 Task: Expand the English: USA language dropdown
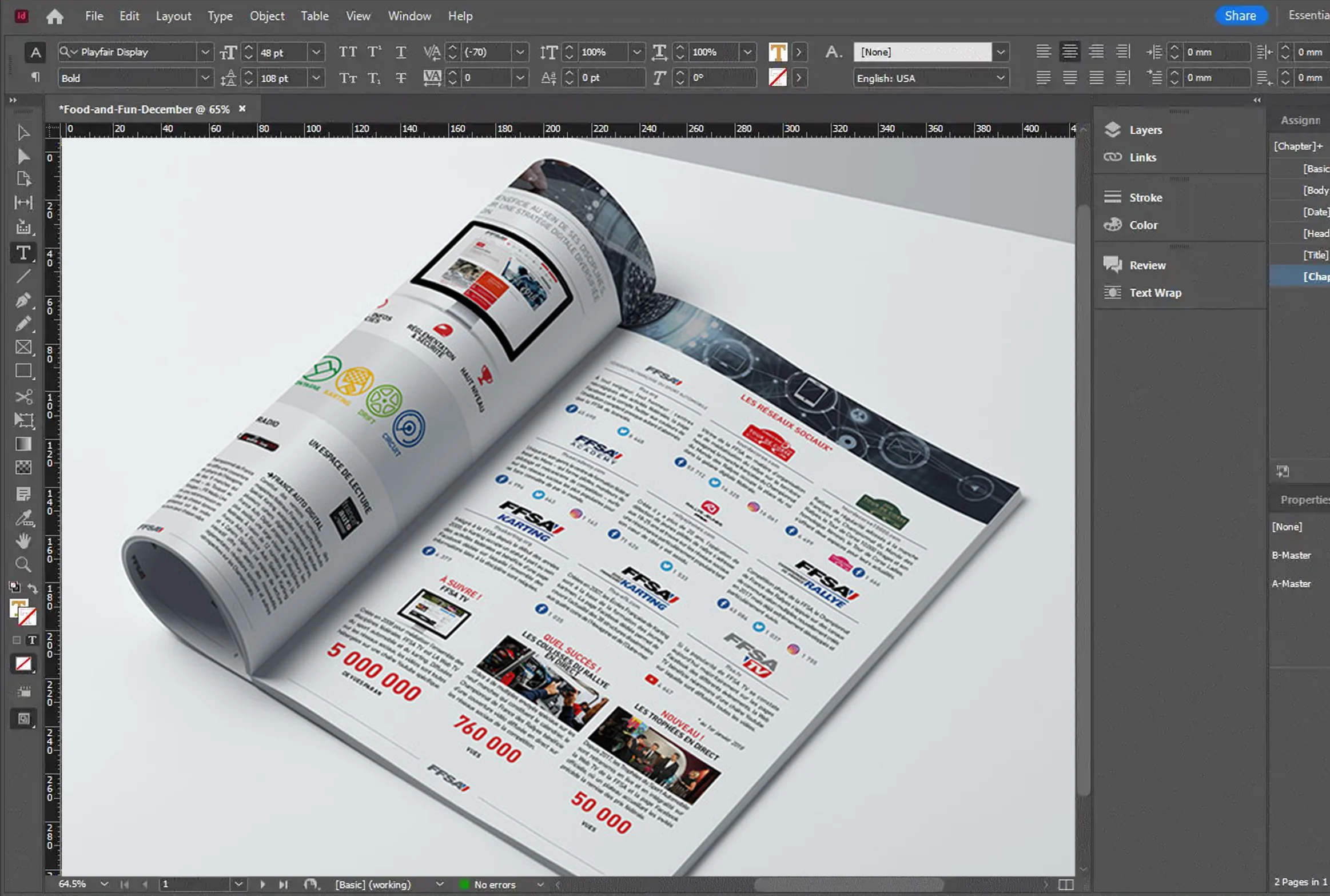click(x=1000, y=78)
